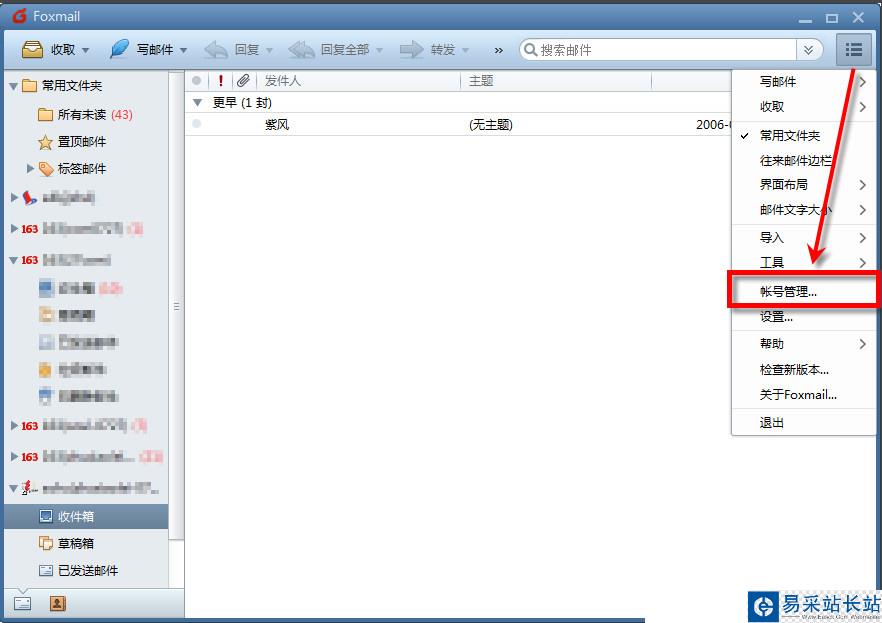882x623 pixels.
Task: Click the 已发送邮件 sent icon
Action: point(46,570)
